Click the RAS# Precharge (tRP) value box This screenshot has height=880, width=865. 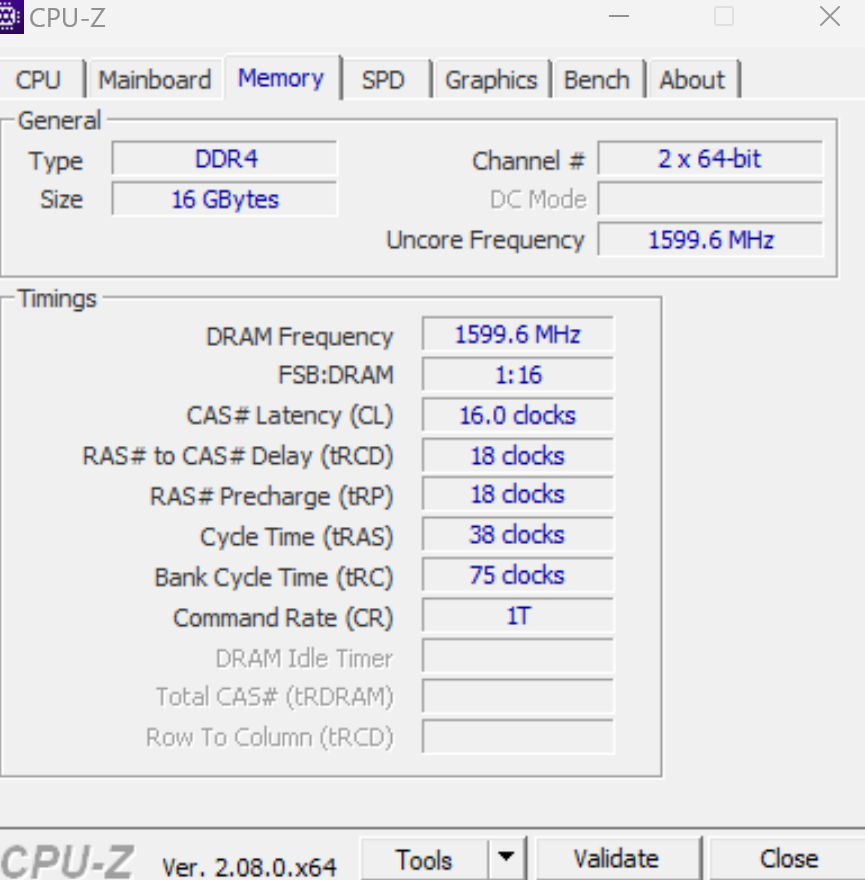518,494
